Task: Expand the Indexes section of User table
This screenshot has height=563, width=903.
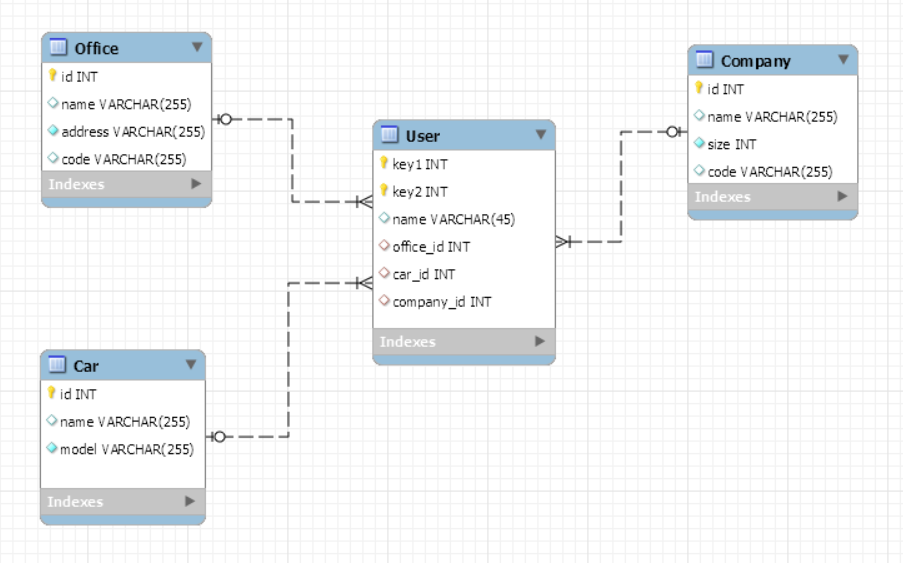Action: coord(540,341)
